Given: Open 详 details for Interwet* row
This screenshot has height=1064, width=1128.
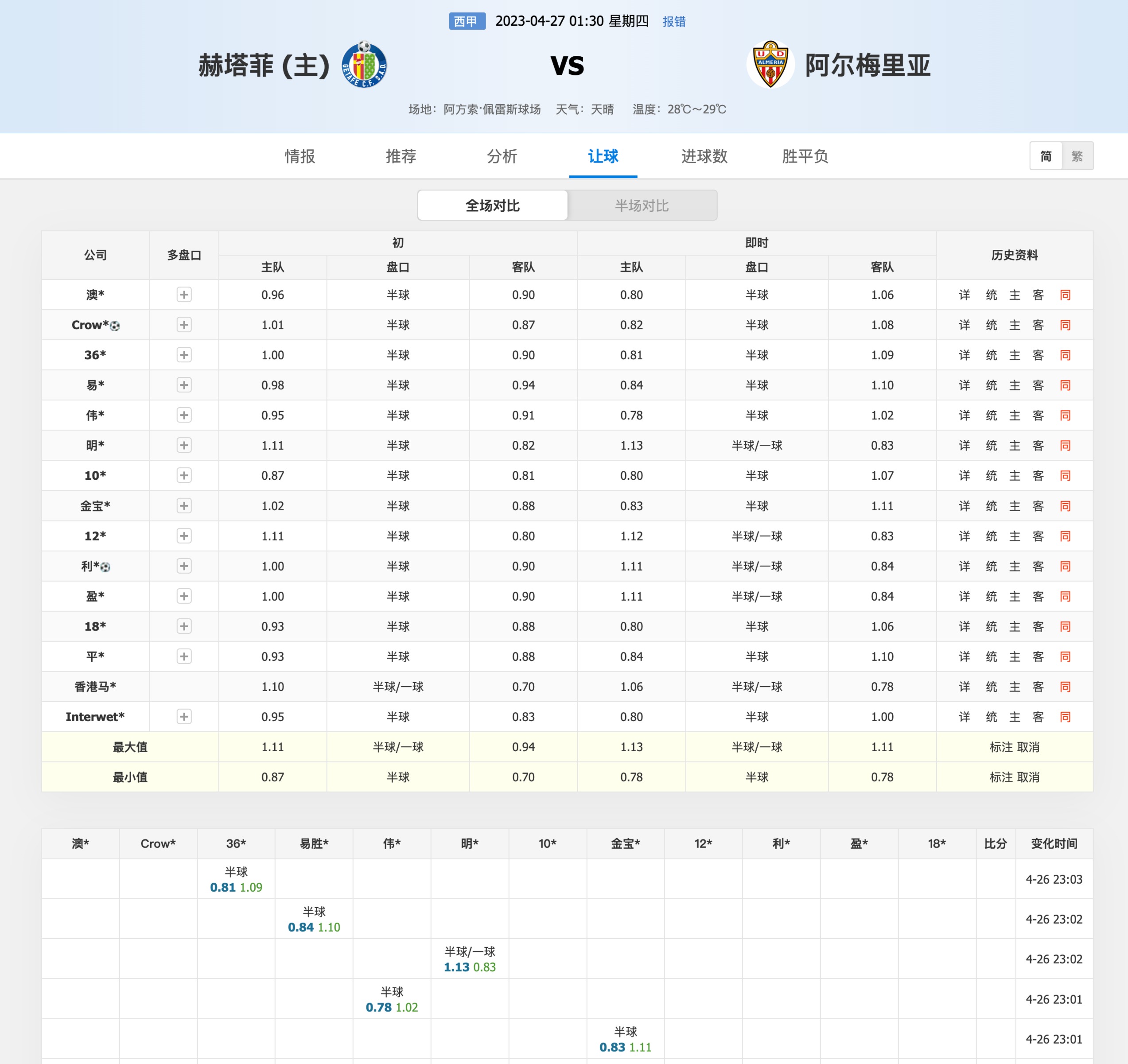Looking at the screenshot, I should click(x=965, y=717).
